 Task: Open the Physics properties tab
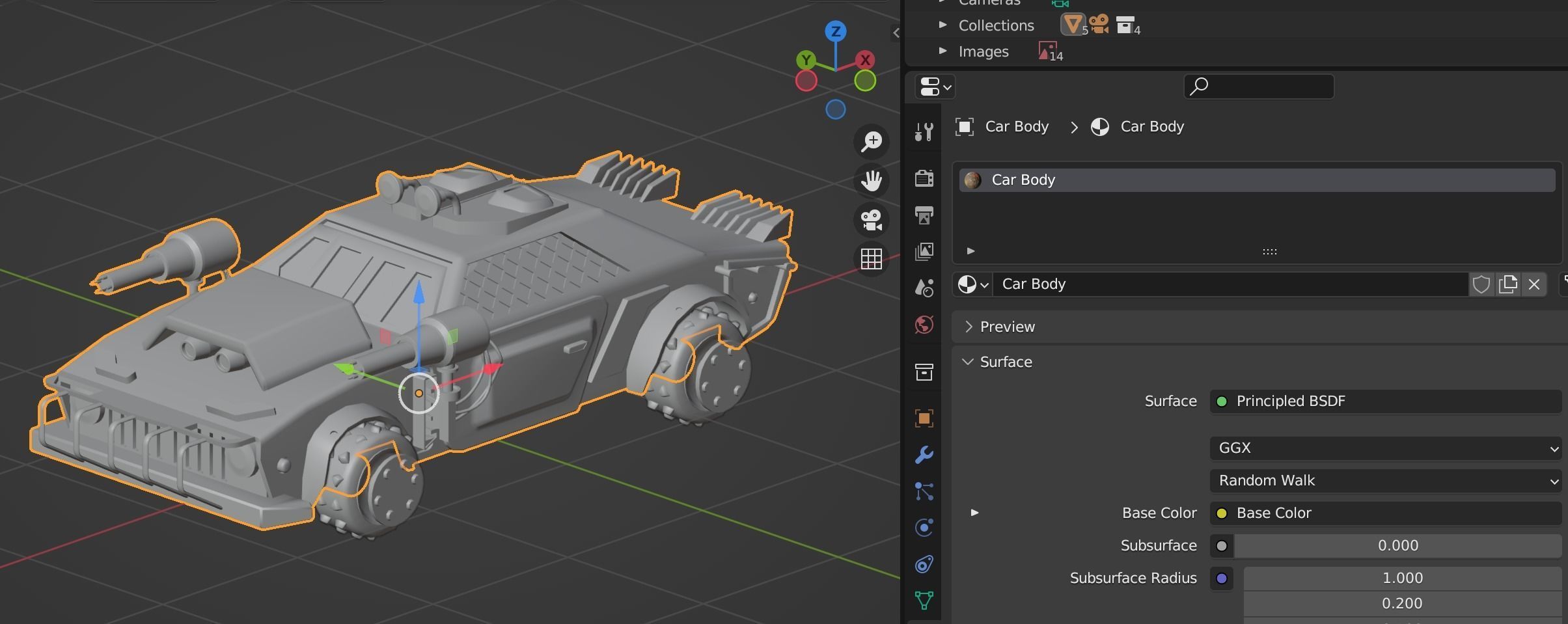[924, 527]
